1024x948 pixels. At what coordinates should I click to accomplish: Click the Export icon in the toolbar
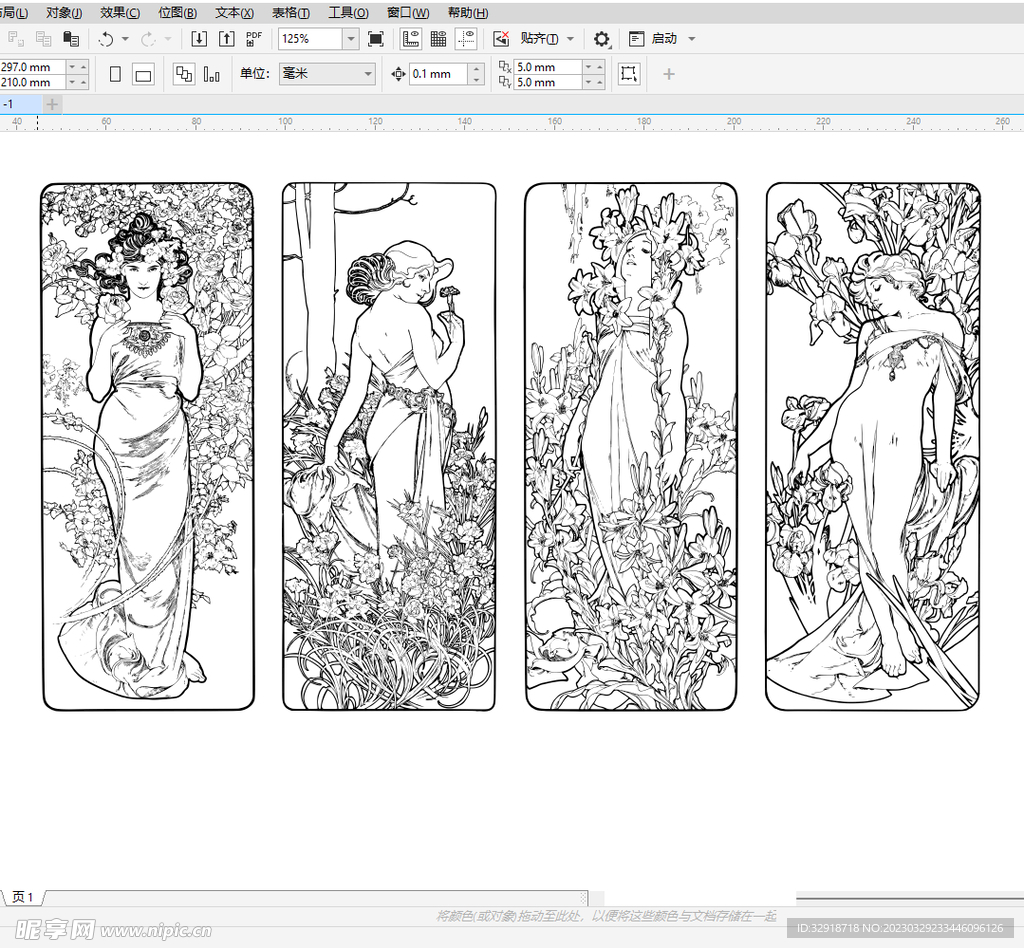pyautogui.click(x=226, y=39)
